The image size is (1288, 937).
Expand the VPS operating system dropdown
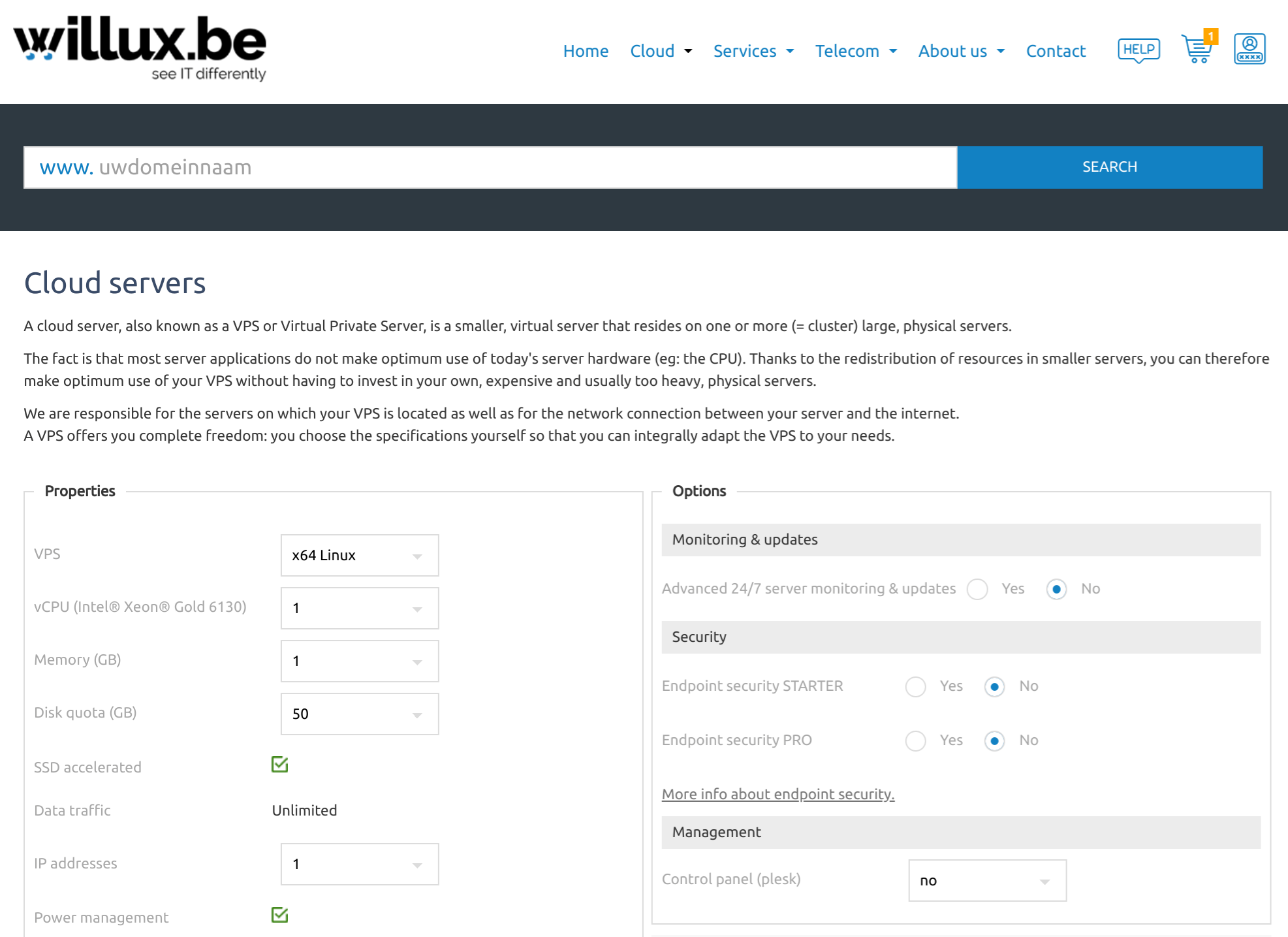(x=359, y=555)
